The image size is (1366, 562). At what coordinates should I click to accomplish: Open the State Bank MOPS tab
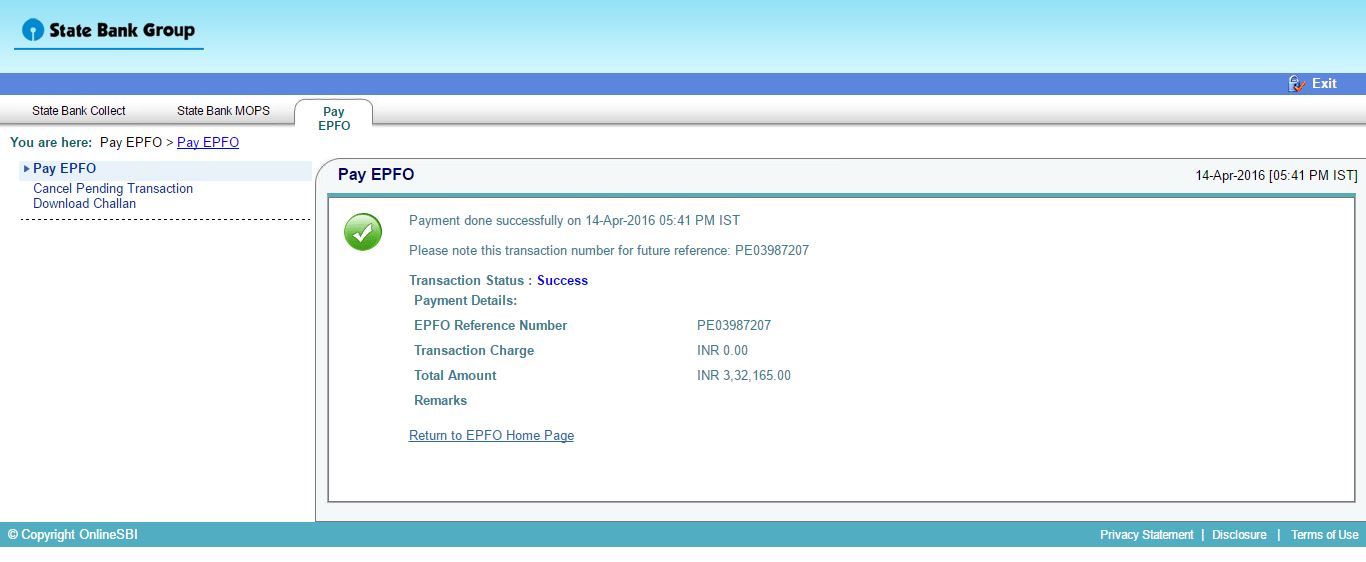pyautogui.click(x=223, y=111)
